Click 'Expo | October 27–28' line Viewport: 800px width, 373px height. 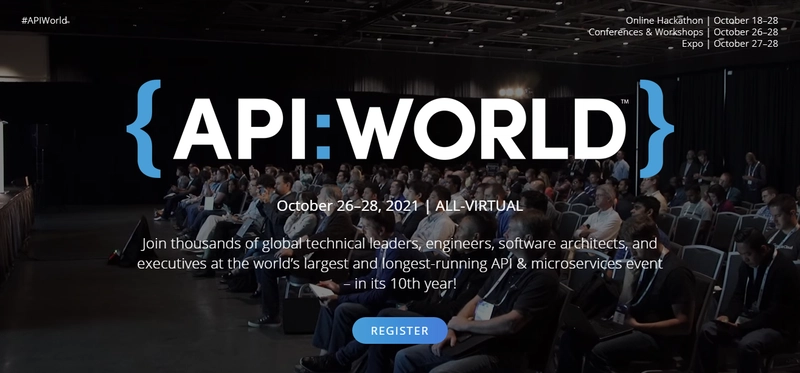tap(730, 43)
